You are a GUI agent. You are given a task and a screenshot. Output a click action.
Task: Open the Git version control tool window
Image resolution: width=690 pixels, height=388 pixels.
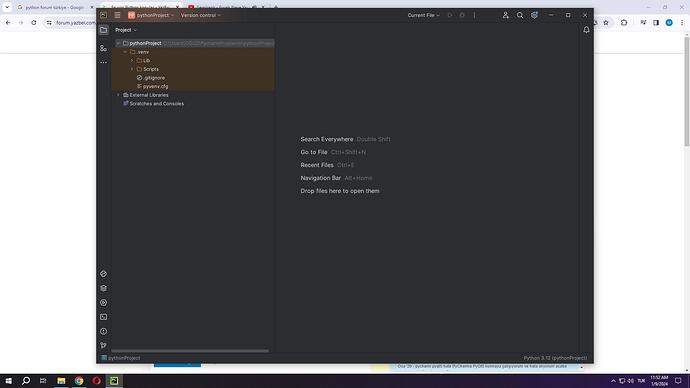pyautogui.click(x=103, y=345)
